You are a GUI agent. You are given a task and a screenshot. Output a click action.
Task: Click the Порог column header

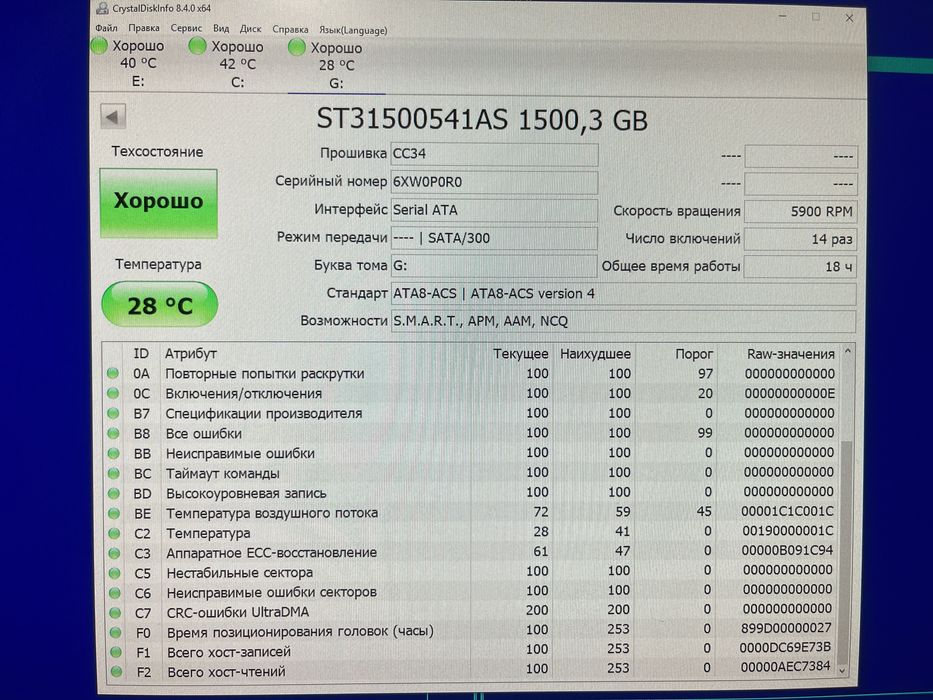[x=694, y=354]
